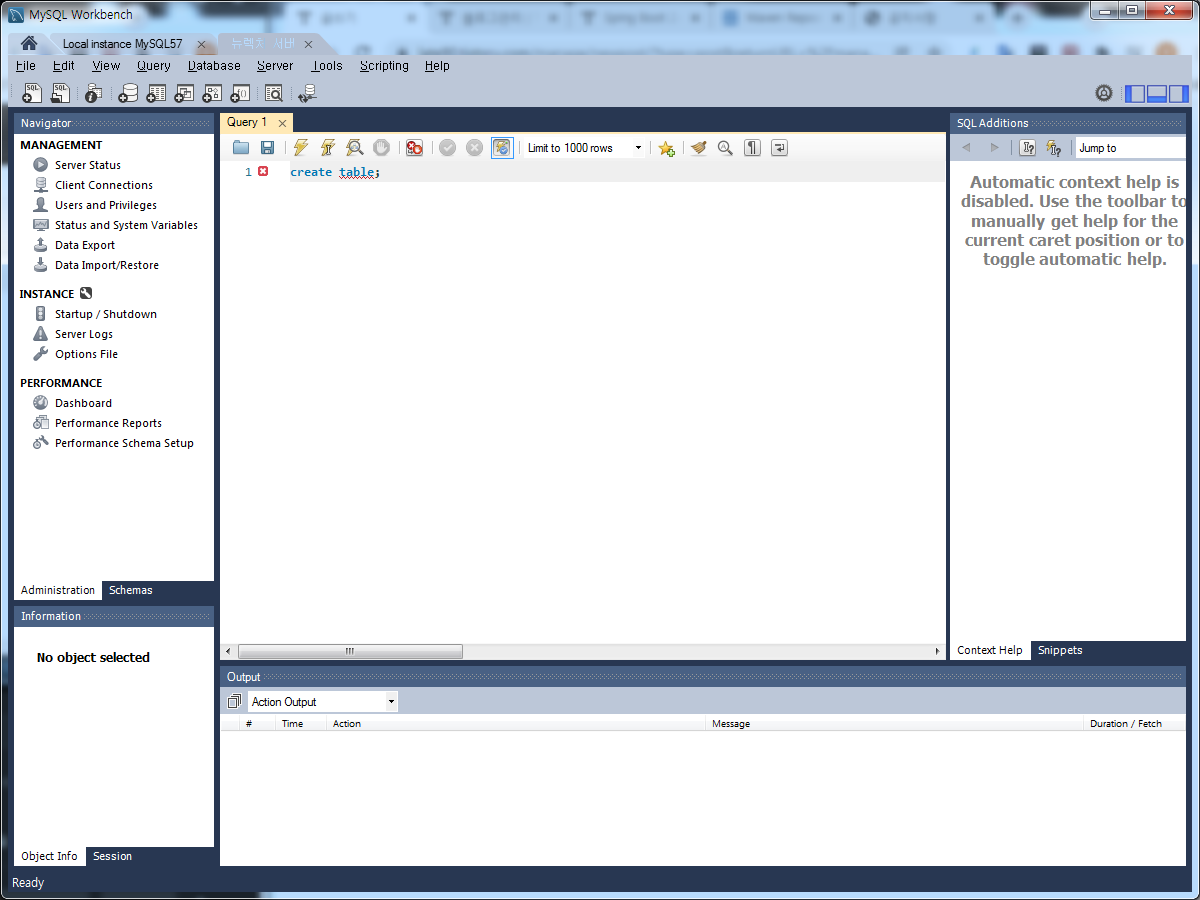1200x900 pixels.
Task: Open the performance Dashboard
Action: [x=83, y=403]
